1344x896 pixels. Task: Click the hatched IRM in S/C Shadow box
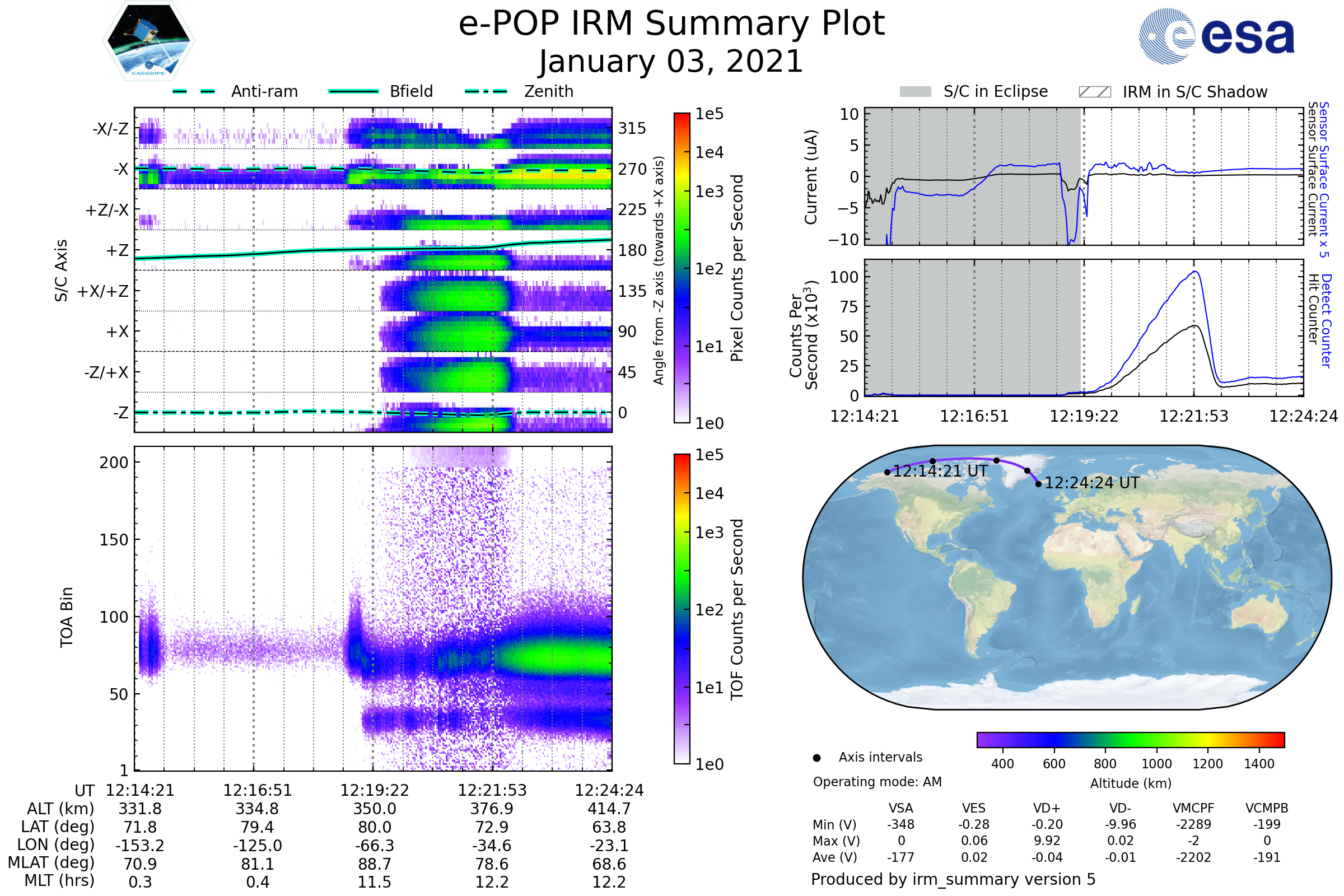(x=1094, y=92)
